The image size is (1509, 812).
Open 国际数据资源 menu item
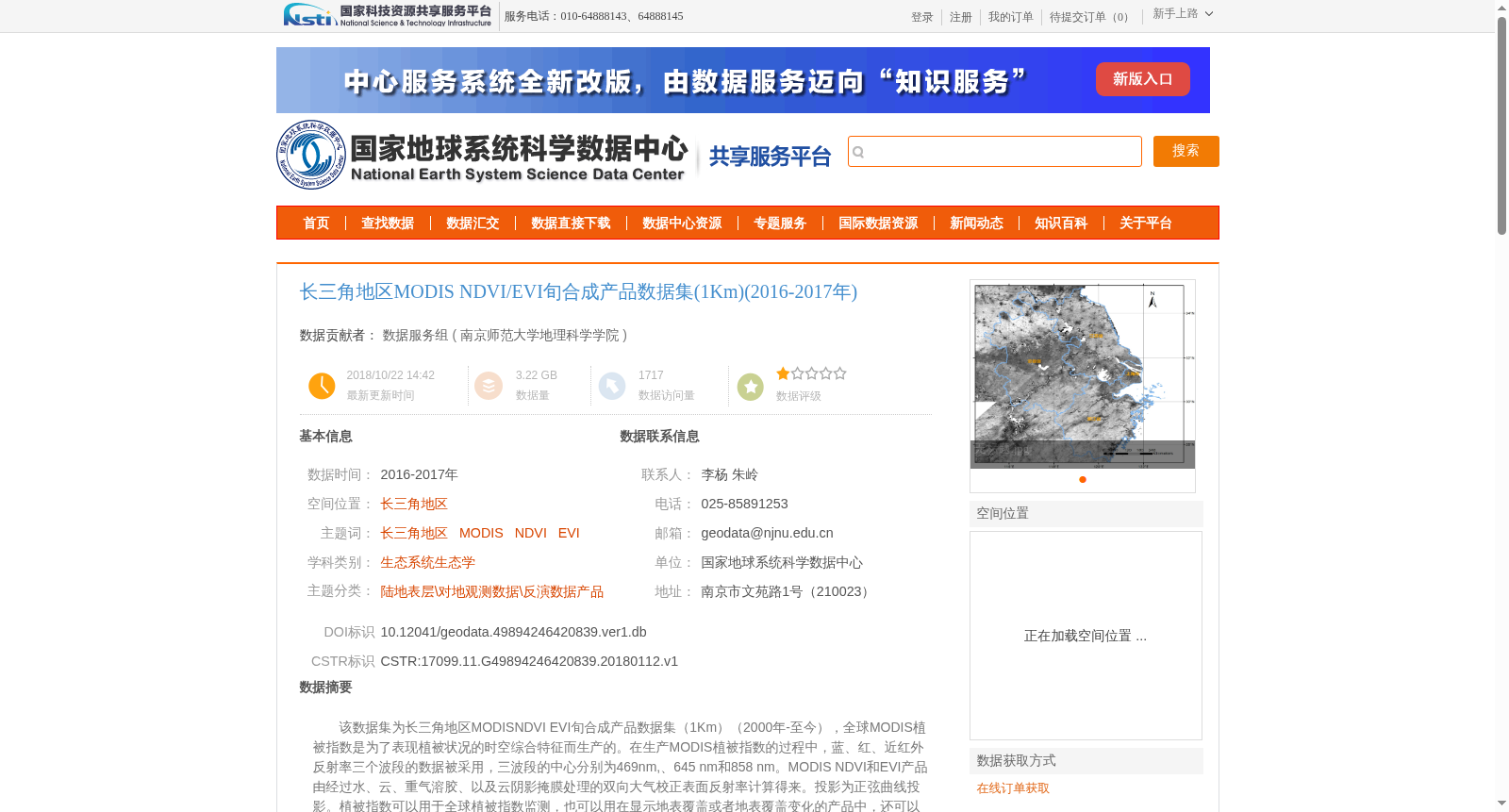tap(878, 223)
